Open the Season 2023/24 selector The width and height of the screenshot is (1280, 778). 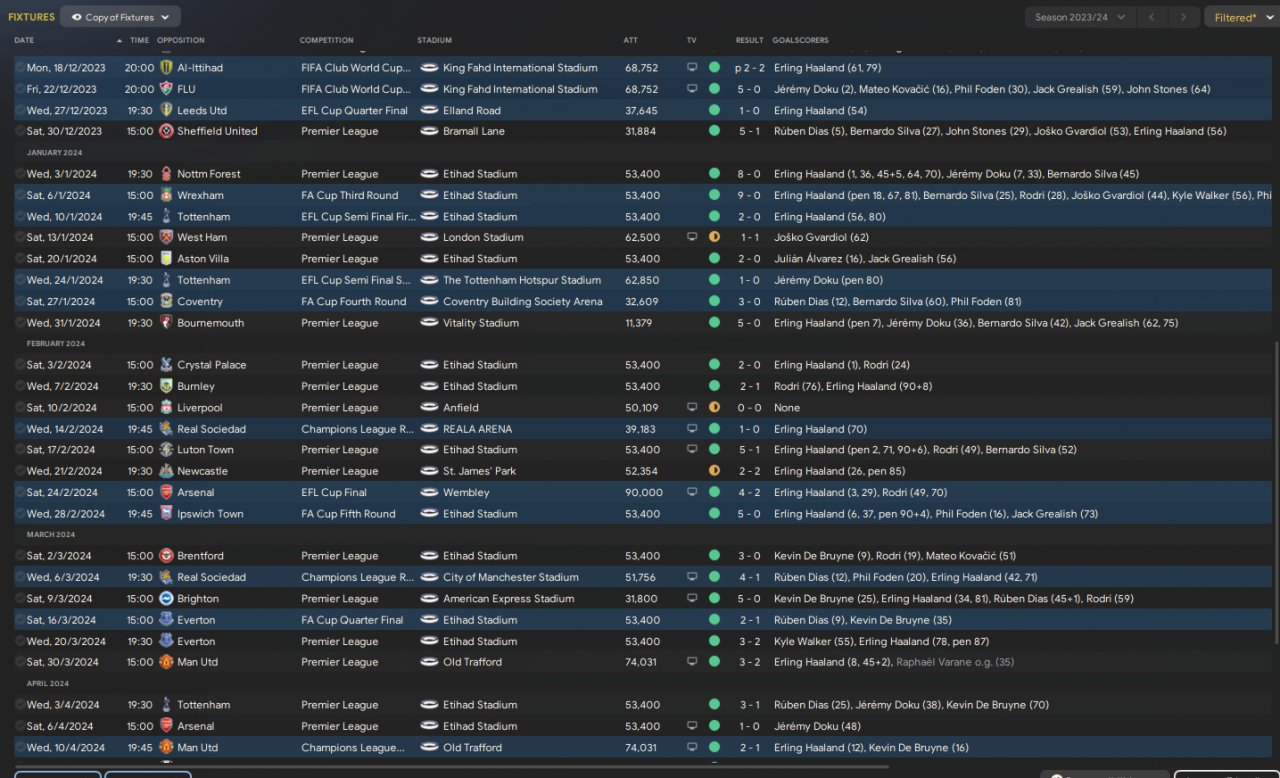tap(1080, 17)
